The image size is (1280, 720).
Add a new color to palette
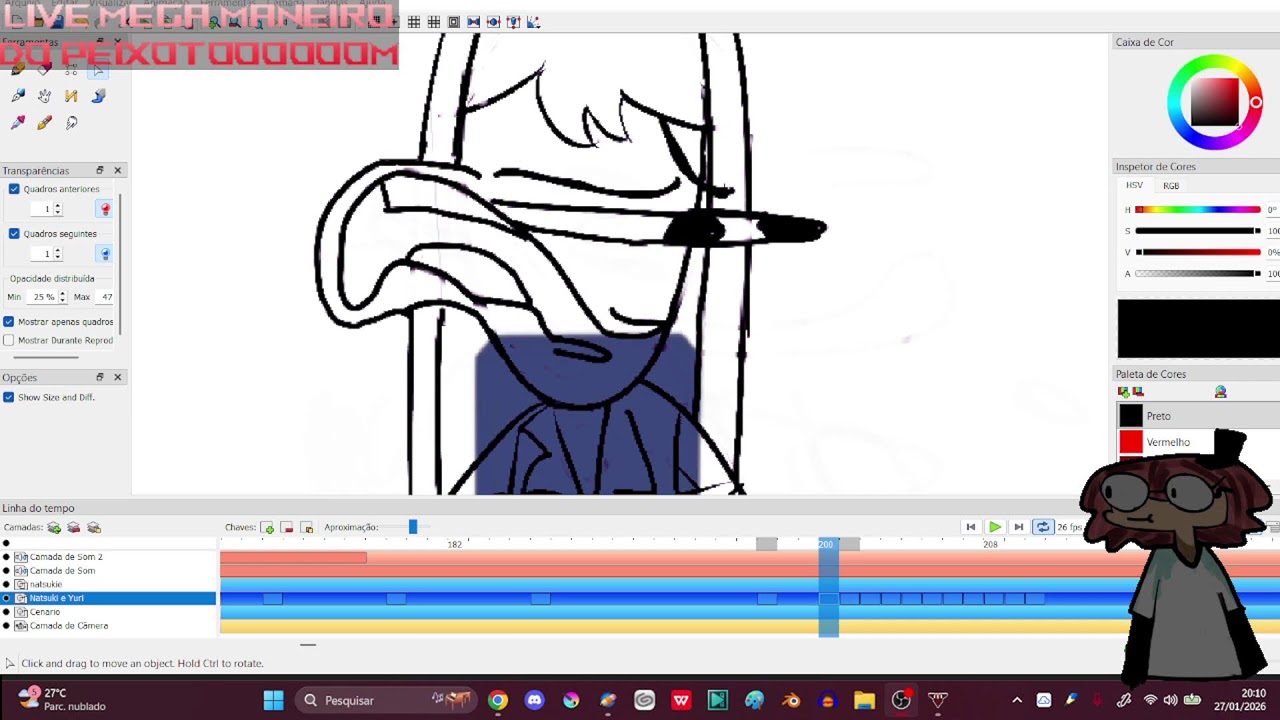(x=1123, y=392)
